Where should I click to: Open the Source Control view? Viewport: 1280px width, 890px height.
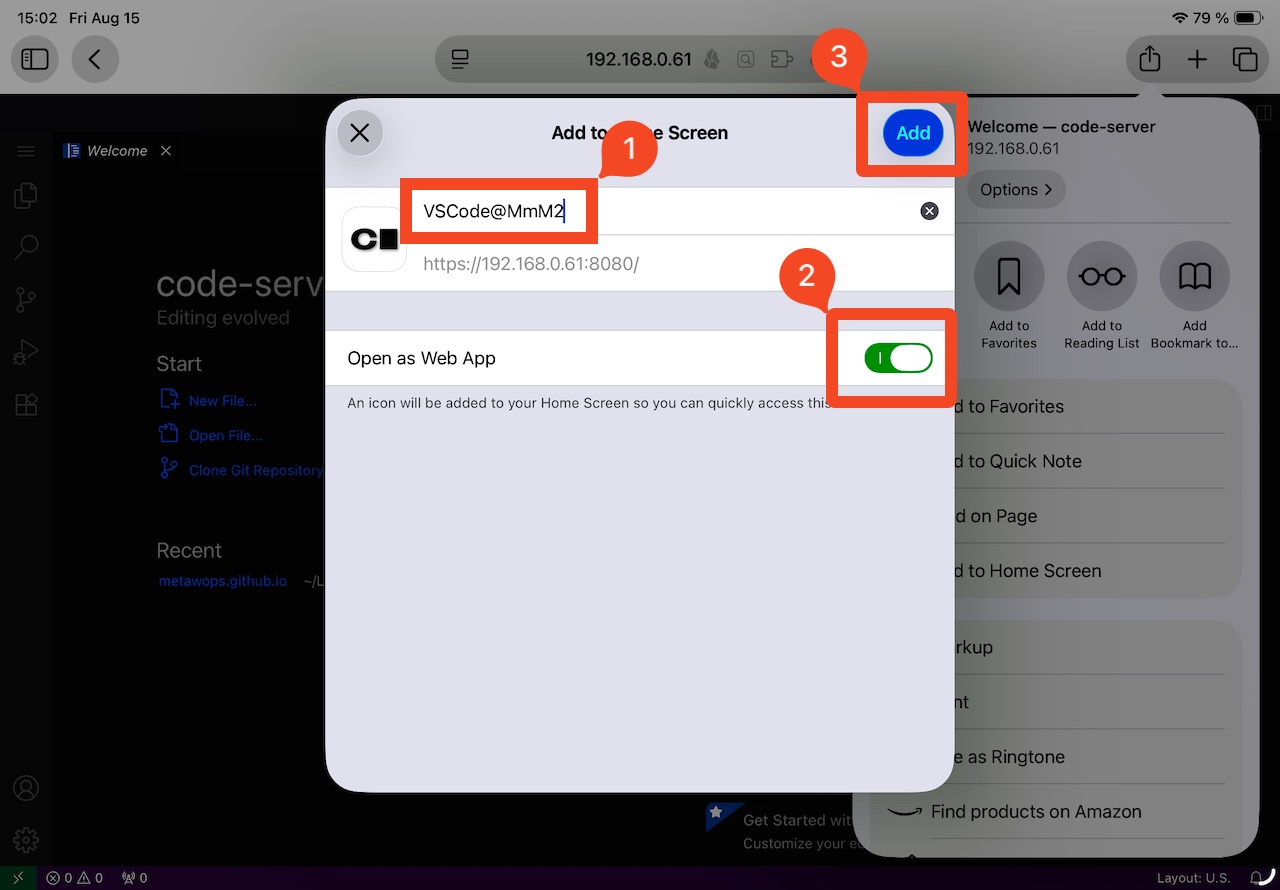tap(26, 300)
